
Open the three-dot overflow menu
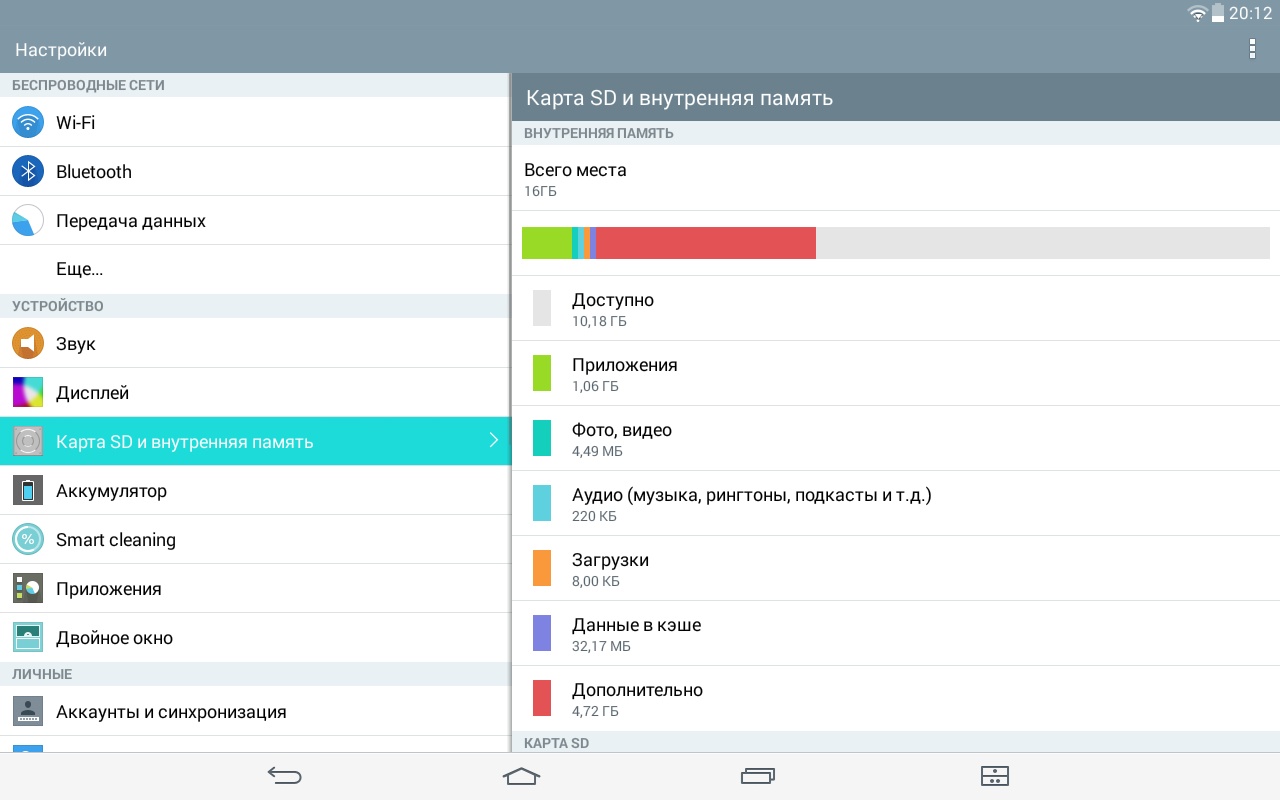1252,49
